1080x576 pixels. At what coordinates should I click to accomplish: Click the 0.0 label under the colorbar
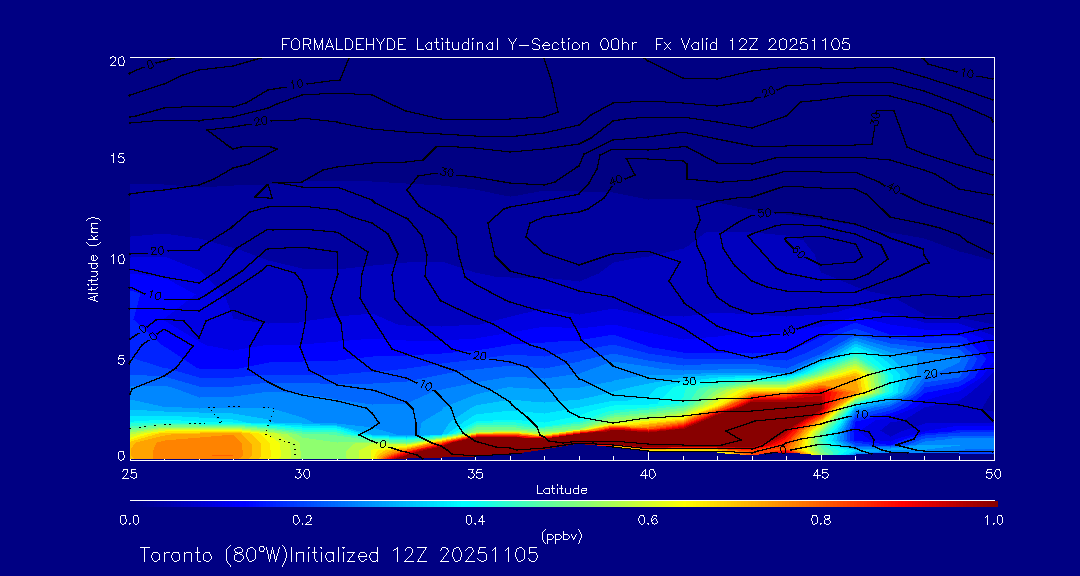[x=129, y=520]
